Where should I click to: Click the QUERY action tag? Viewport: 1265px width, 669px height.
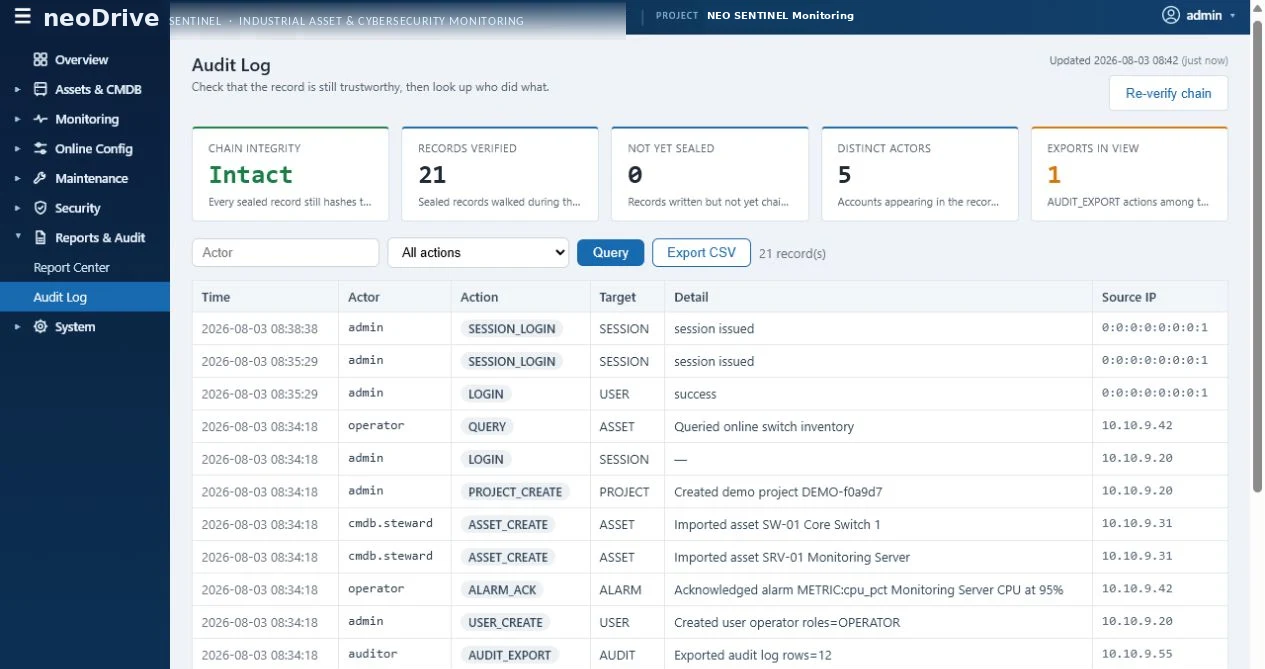487,427
